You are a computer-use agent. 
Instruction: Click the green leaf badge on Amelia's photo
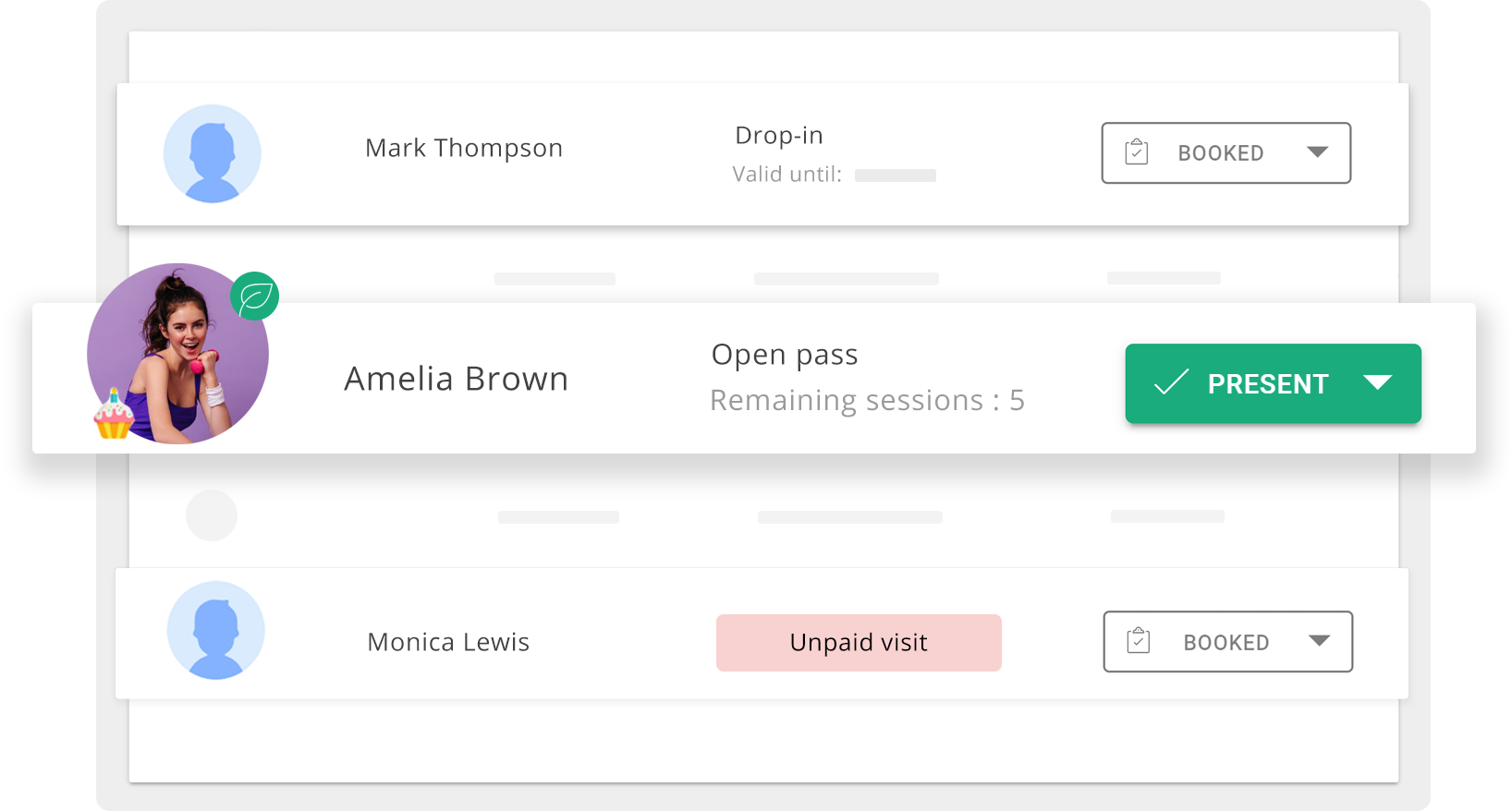coord(254,297)
